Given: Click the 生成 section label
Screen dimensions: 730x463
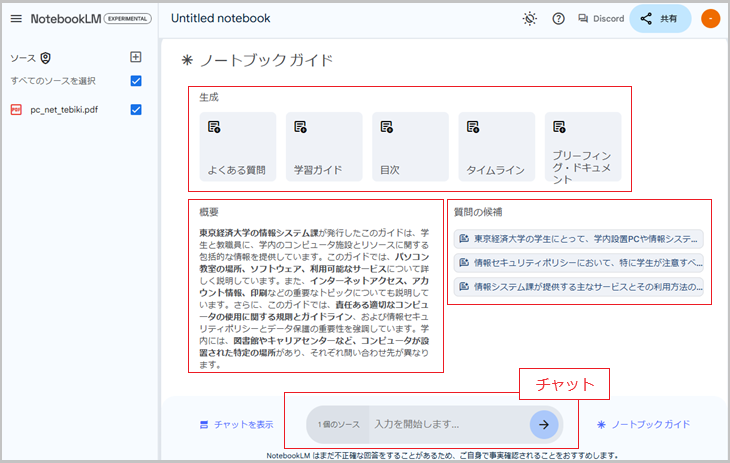Looking at the screenshot, I should (209, 97).
